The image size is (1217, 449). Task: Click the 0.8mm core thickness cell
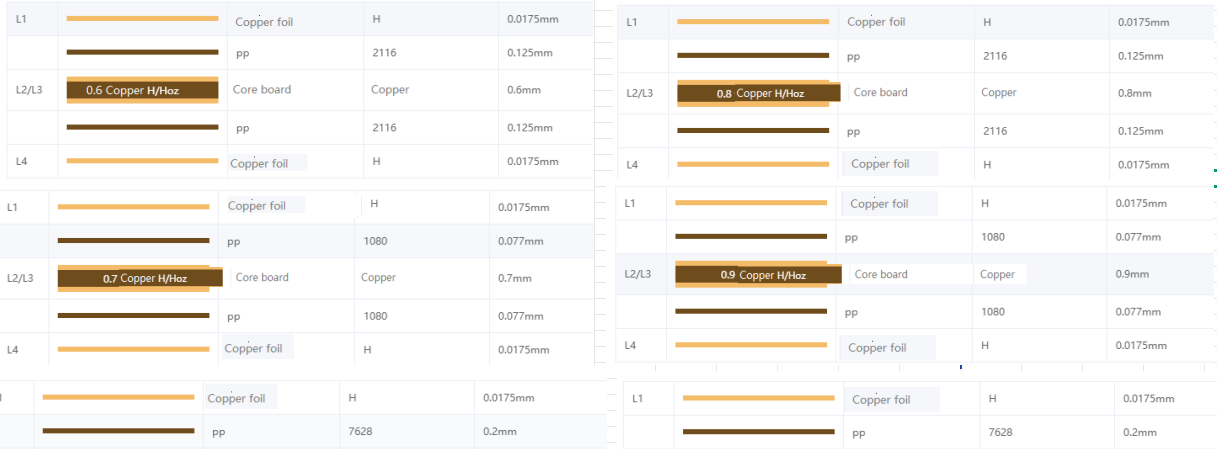tap(1135, 93)
